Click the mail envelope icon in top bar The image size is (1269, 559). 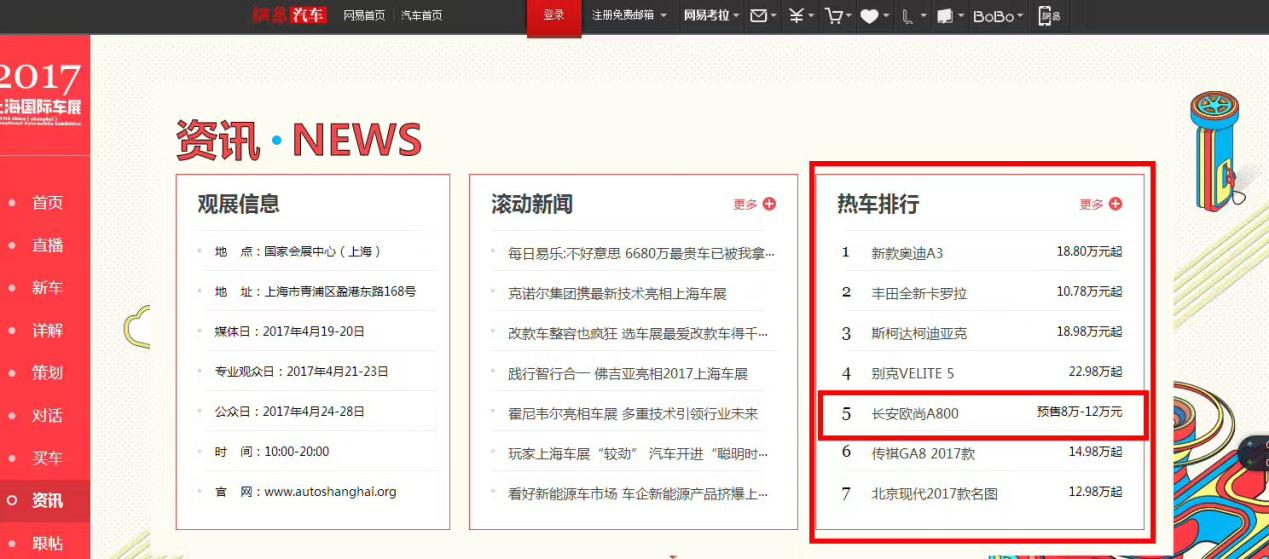(759, 16)
